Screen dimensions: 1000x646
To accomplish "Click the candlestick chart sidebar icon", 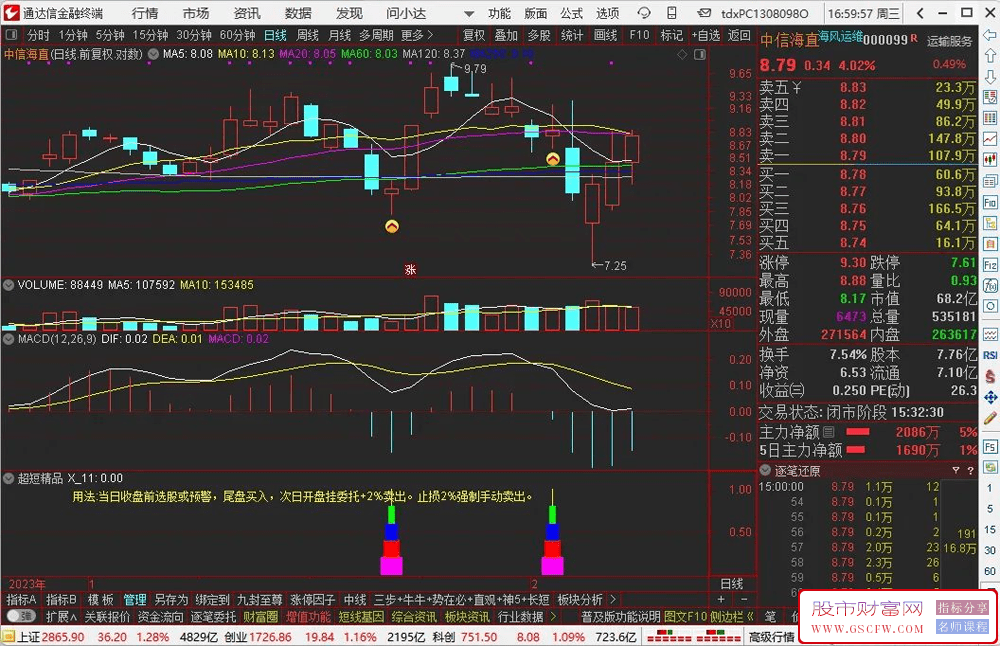I will point(990,159).
